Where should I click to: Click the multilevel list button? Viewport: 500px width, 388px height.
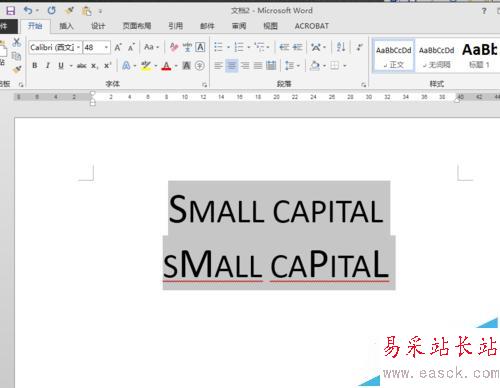tap(259, 47)
